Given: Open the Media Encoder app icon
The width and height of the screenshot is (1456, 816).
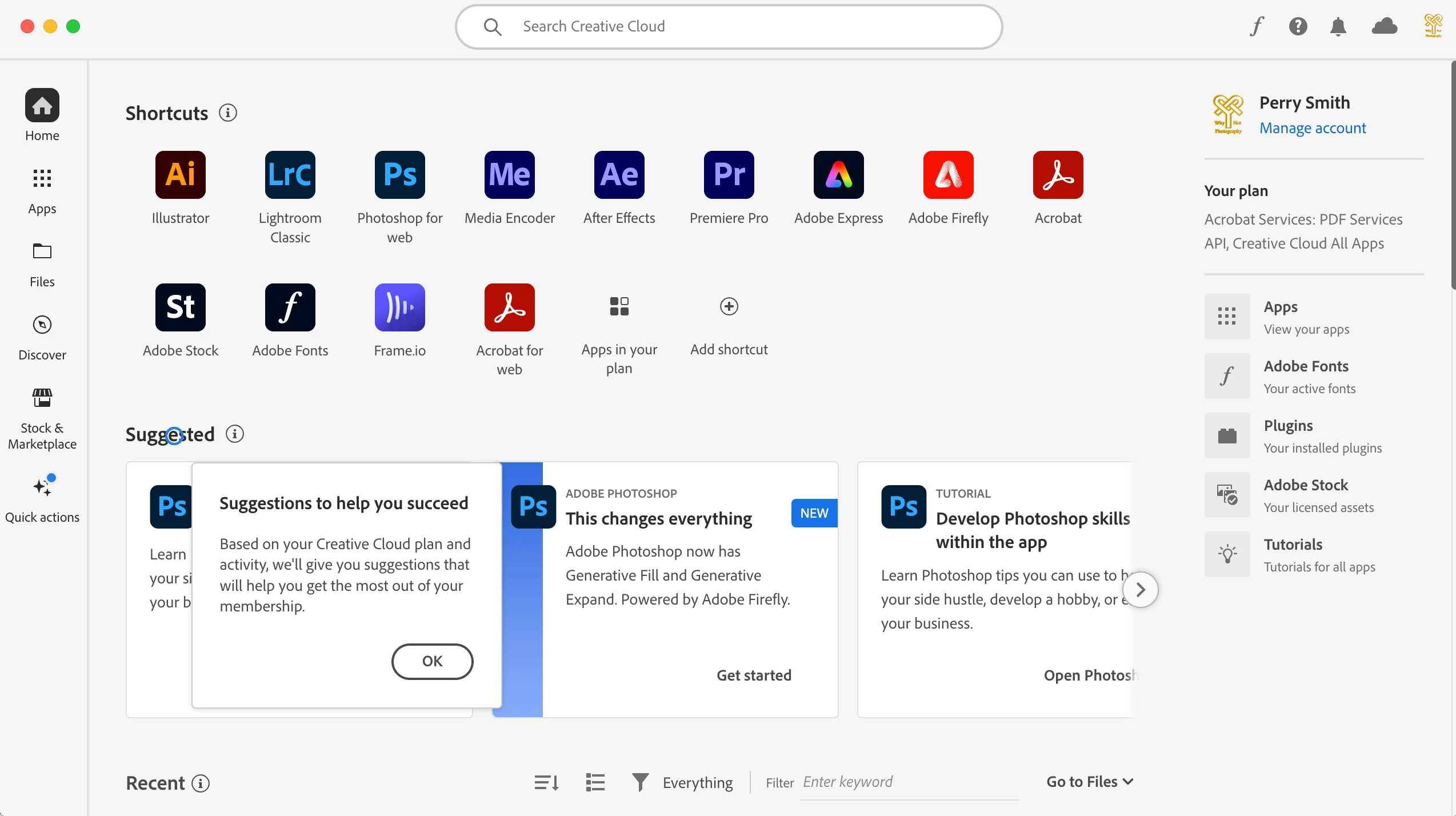Looking at the screenshot, I should pyautogui.click(x=509, y=175).
